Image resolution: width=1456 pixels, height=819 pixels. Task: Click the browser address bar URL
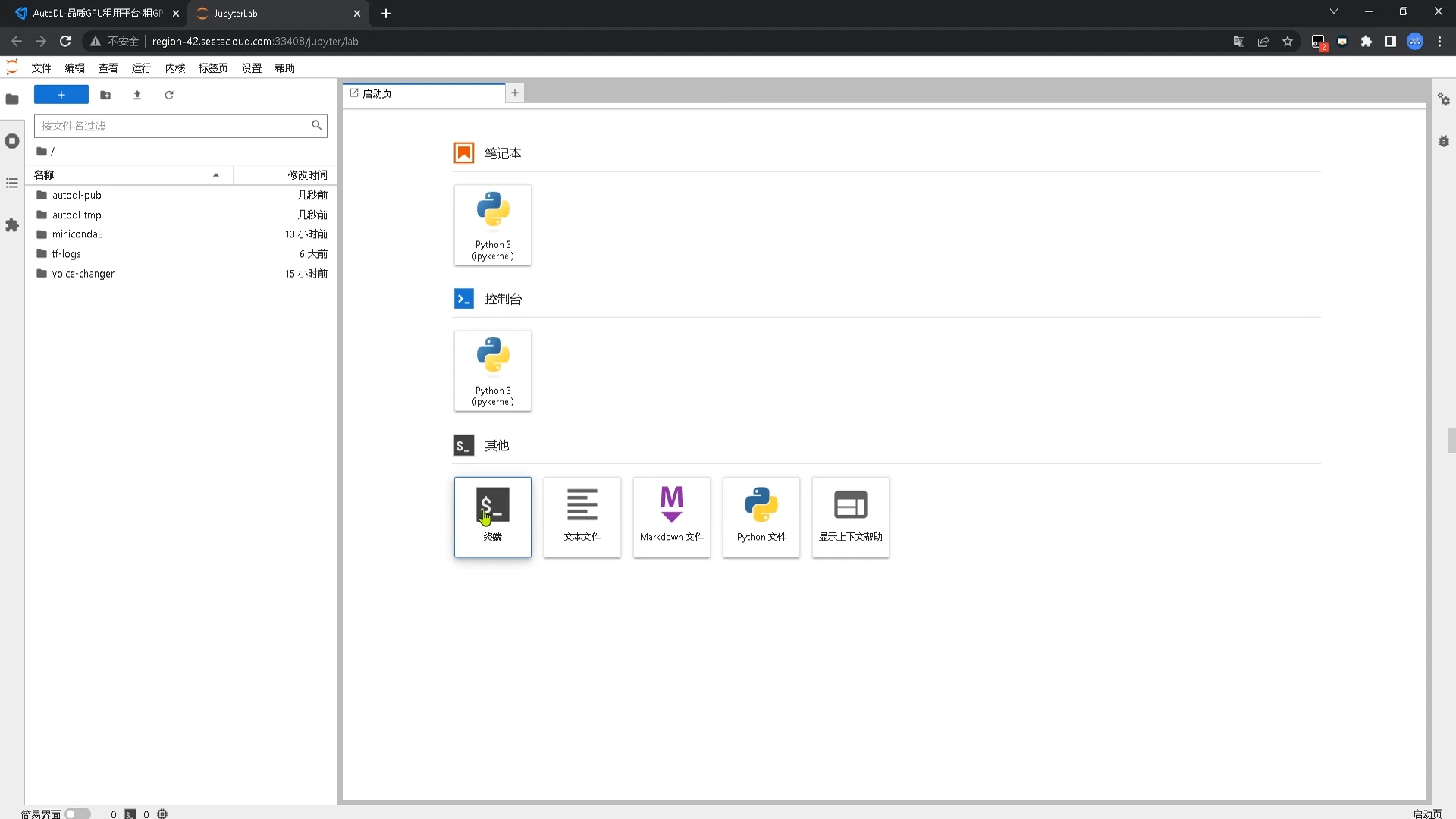[255, 42]
